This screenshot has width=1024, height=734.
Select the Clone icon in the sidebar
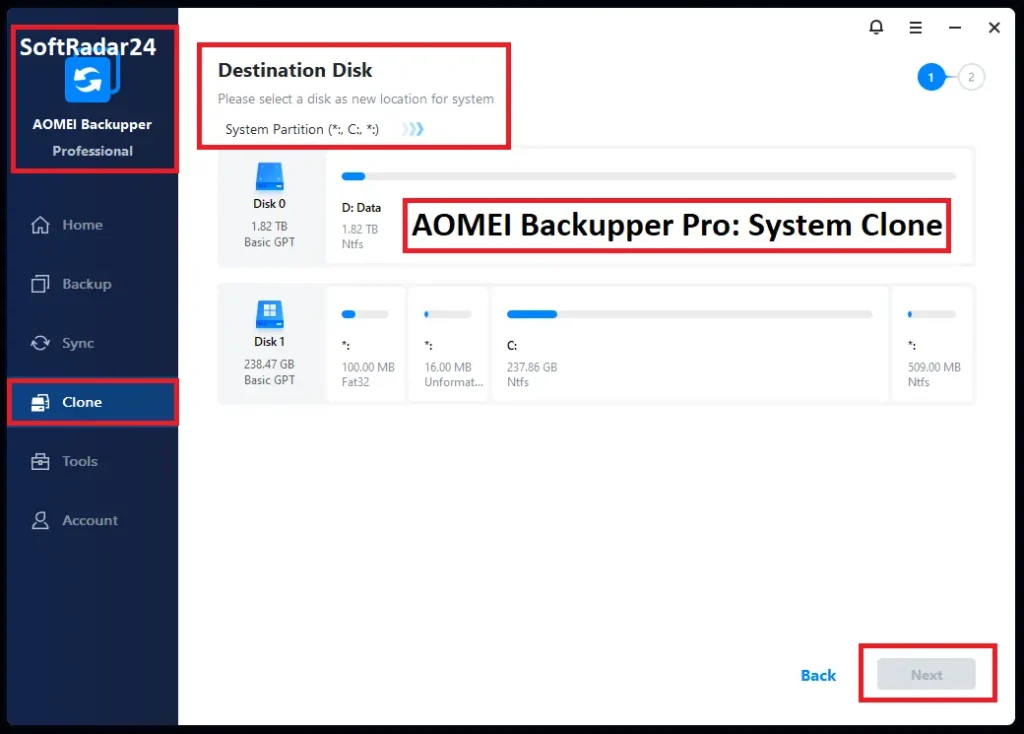pyautogui.click(x=40, y=402)
